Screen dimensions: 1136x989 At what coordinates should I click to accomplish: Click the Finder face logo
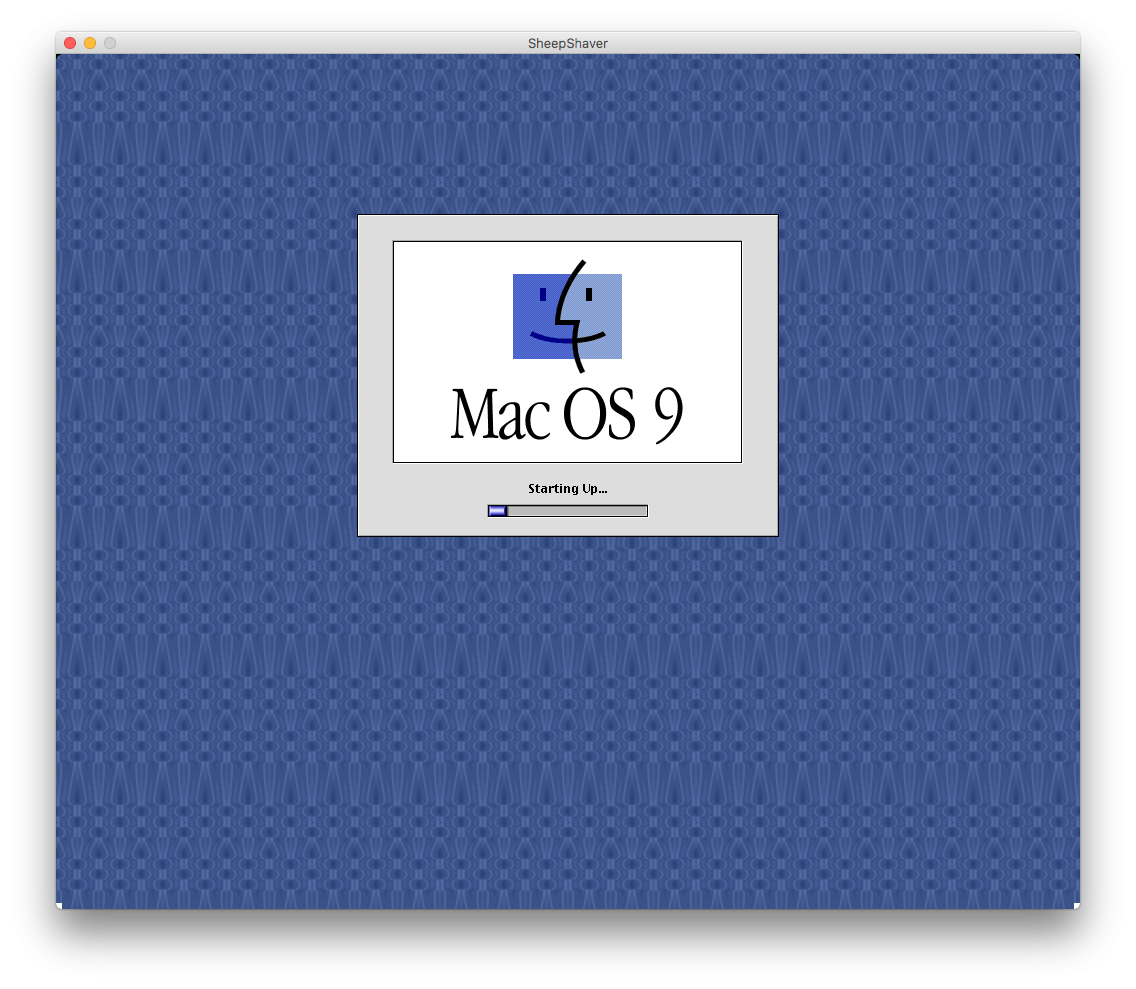(567, 316)
